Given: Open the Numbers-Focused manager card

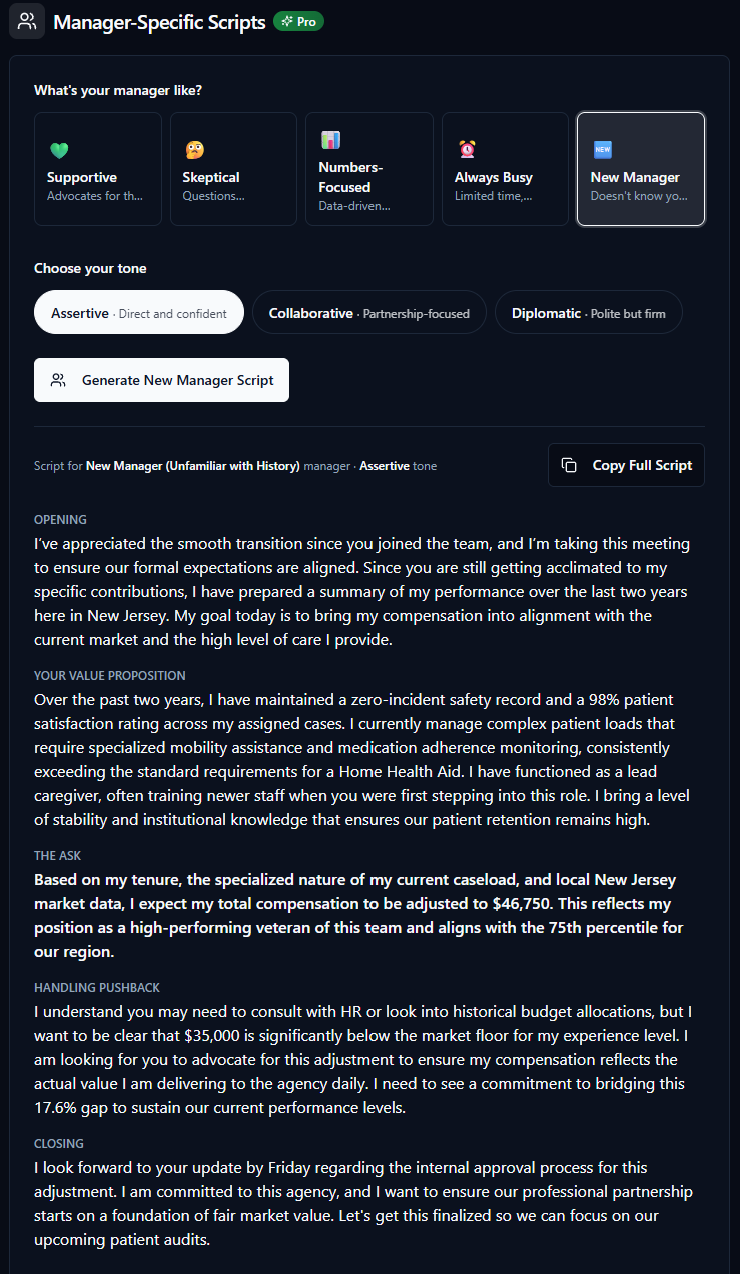Looking at the screenshot, I should coord(369,169).
